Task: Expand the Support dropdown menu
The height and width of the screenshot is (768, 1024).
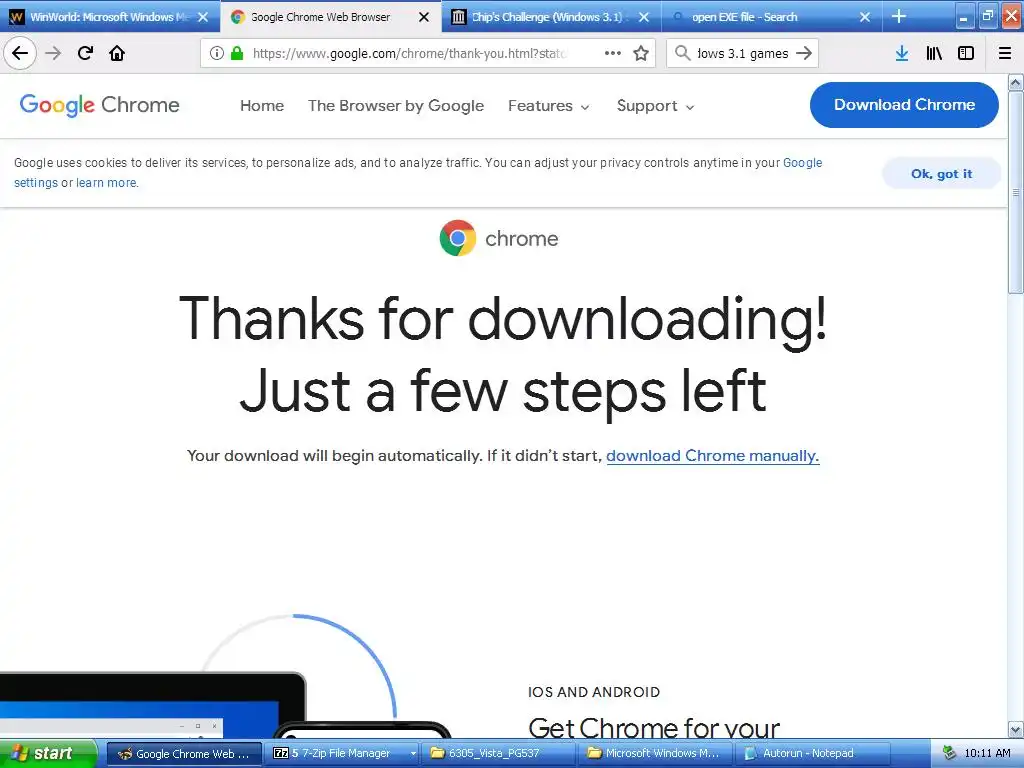Action: pyautogui.click(x=655, y=106)
